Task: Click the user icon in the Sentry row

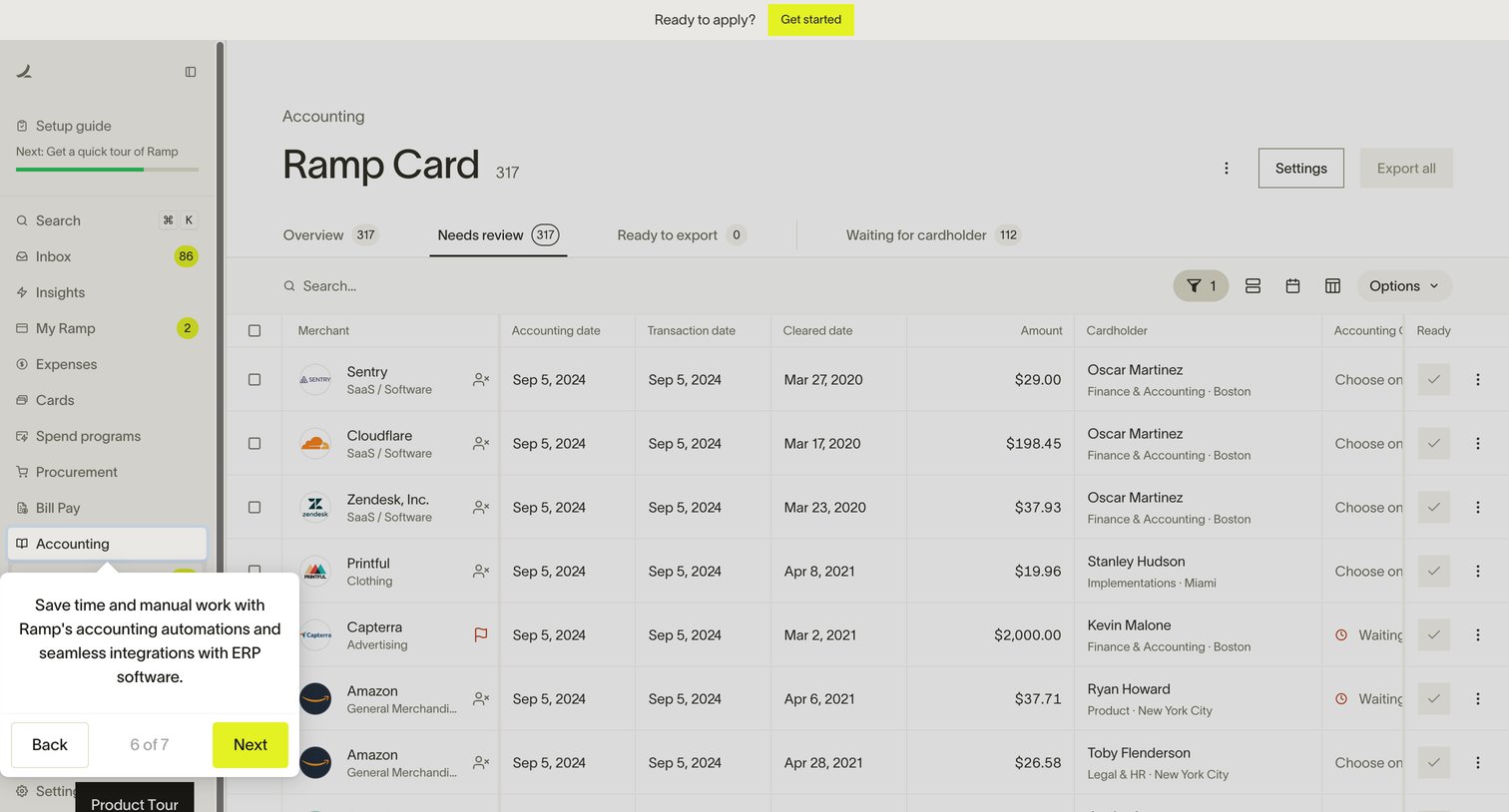Action: 481,380
